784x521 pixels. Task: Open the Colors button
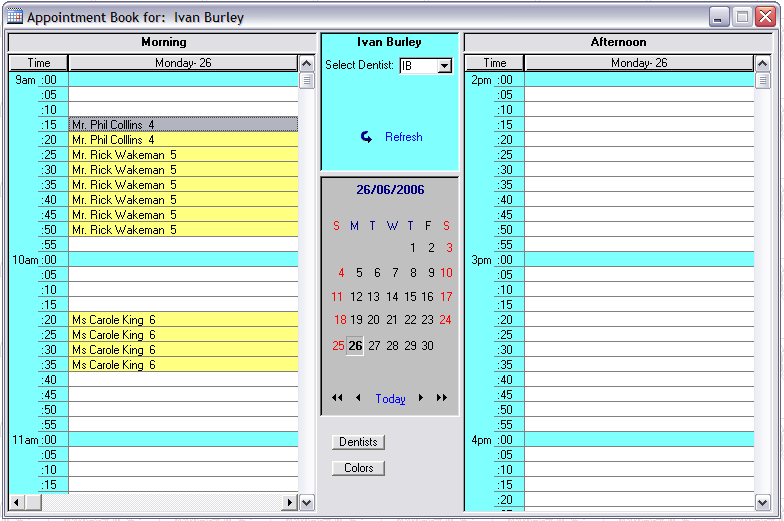pyautogui.click(x=358, y=468)
